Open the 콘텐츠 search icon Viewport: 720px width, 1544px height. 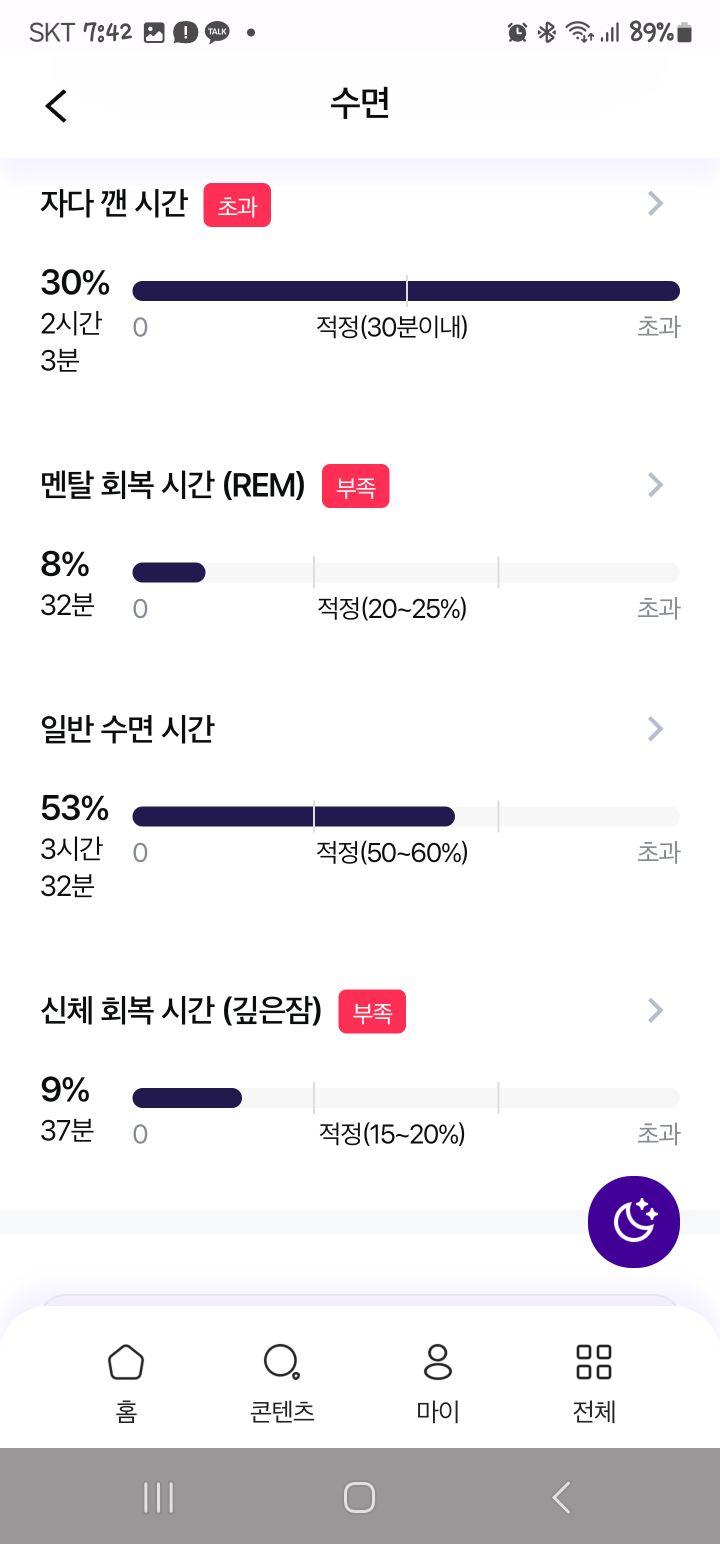coord(282,1362)
